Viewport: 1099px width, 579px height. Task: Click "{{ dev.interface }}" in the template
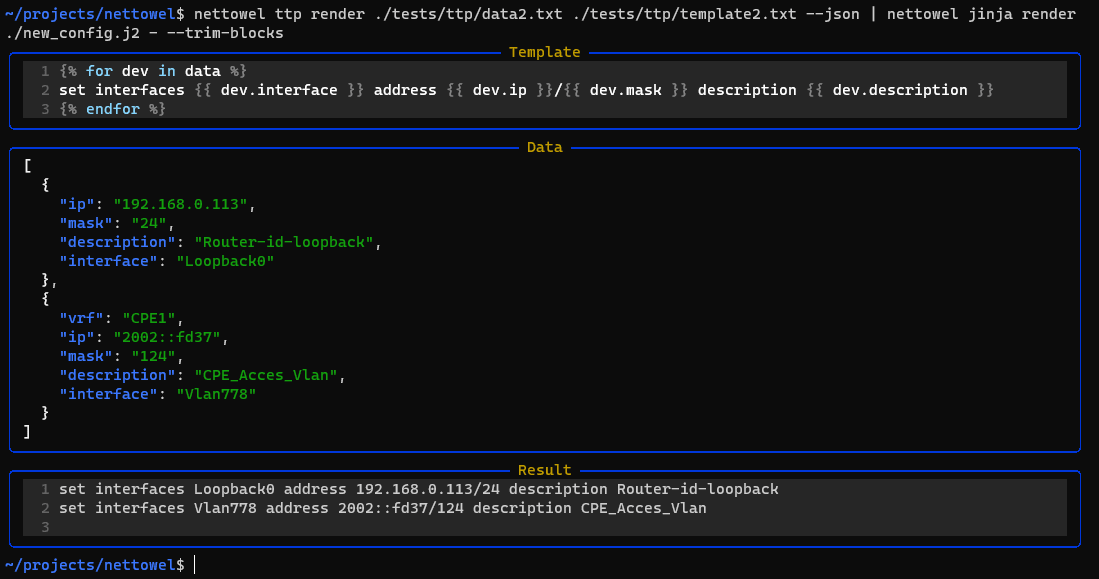(x=279, y=90)
